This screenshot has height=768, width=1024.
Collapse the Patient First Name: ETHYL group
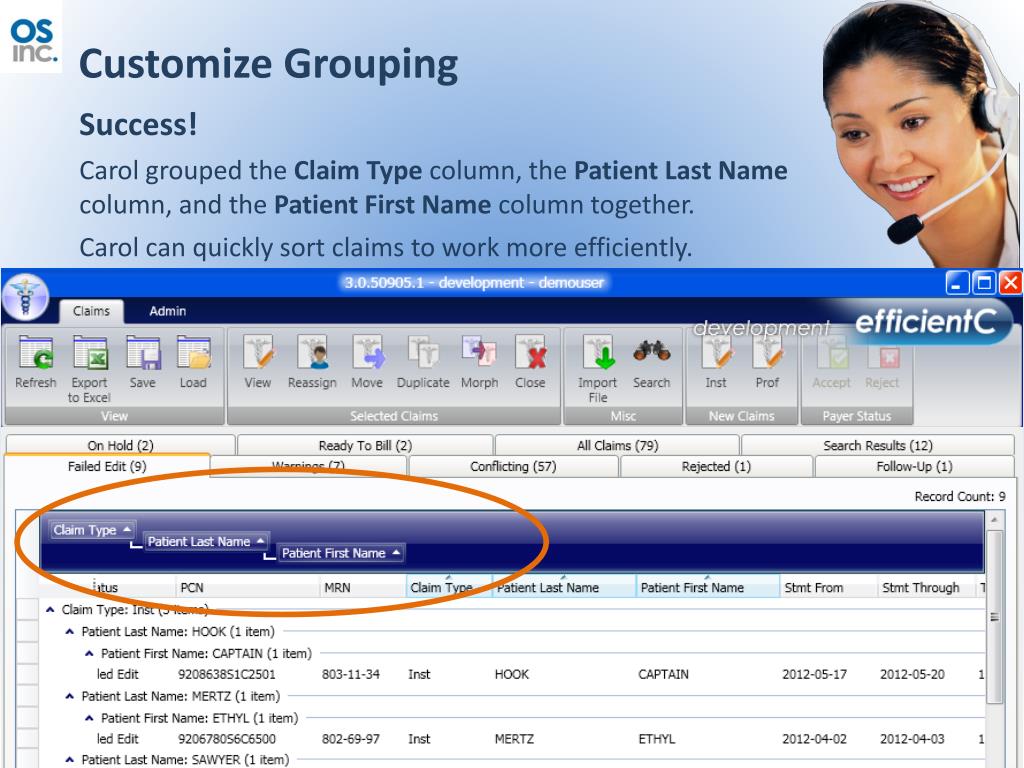click(x=89, y=718)
